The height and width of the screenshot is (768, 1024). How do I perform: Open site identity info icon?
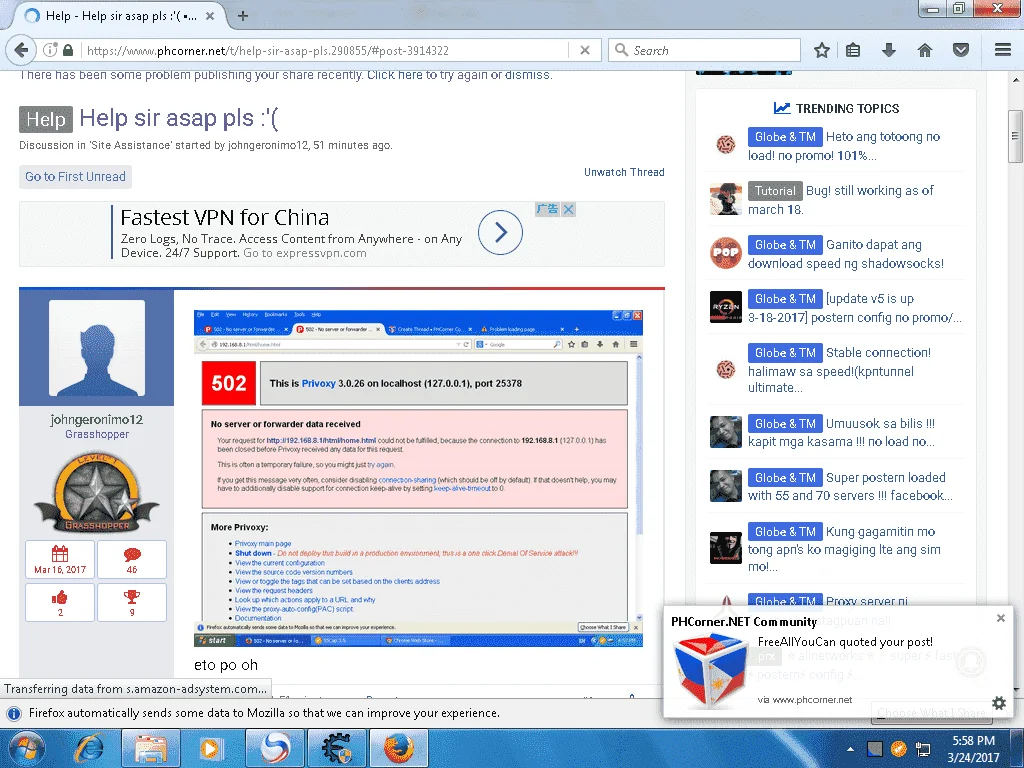(50, 50)
